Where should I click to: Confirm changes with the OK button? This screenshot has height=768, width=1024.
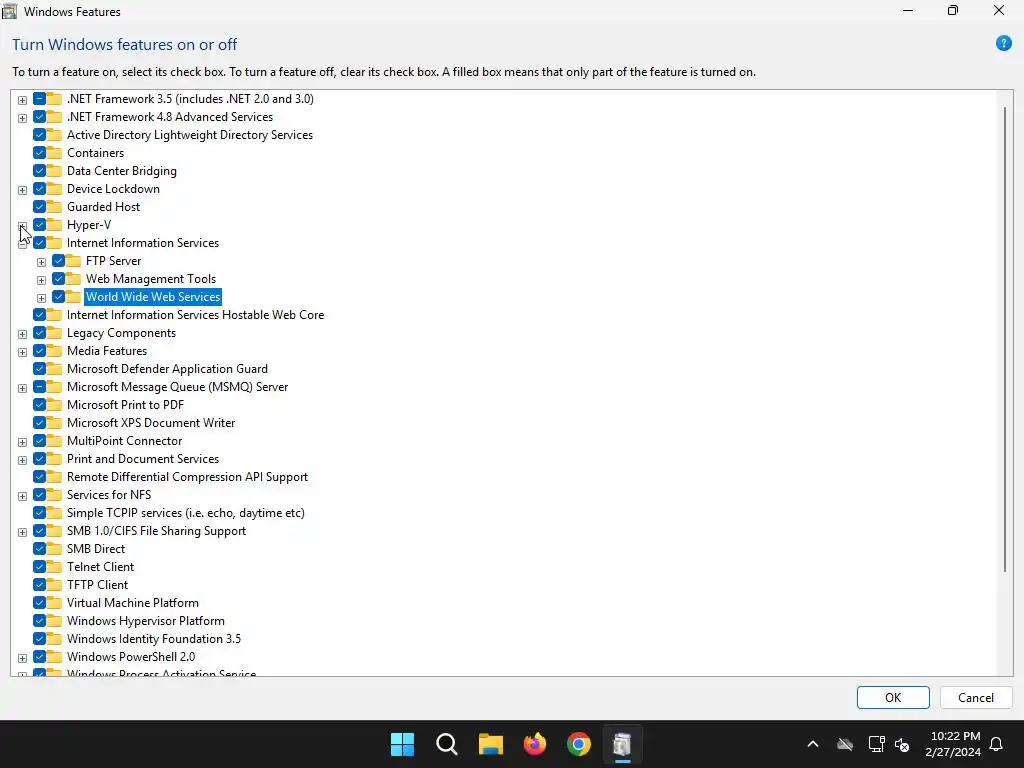coord(893,697)
